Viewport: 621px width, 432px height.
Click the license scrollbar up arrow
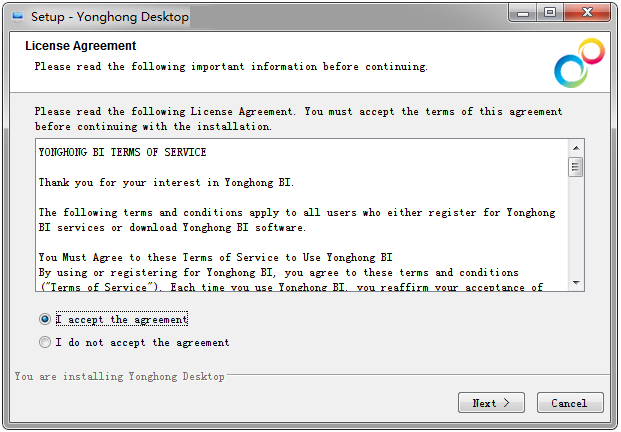576,147
